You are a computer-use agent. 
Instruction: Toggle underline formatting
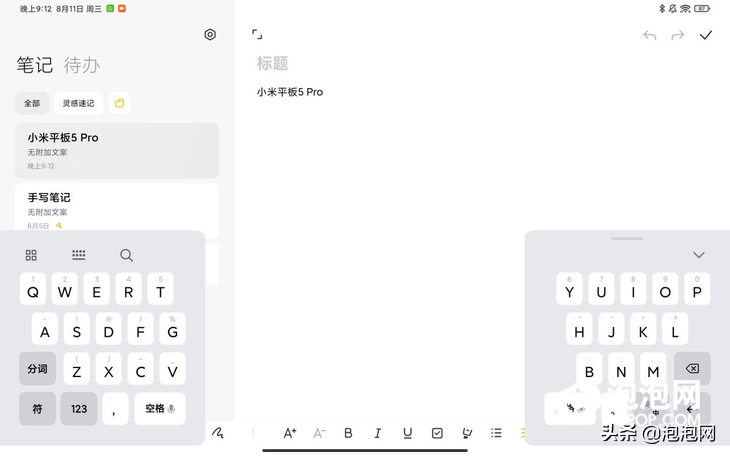click(407, 433)
